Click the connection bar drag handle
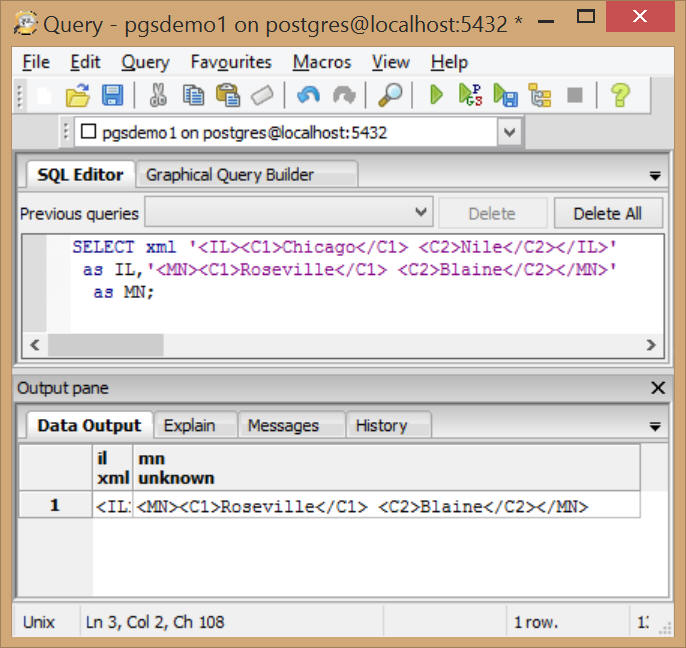Viewport: 686px width, 648px height. [x=66, y=132]
